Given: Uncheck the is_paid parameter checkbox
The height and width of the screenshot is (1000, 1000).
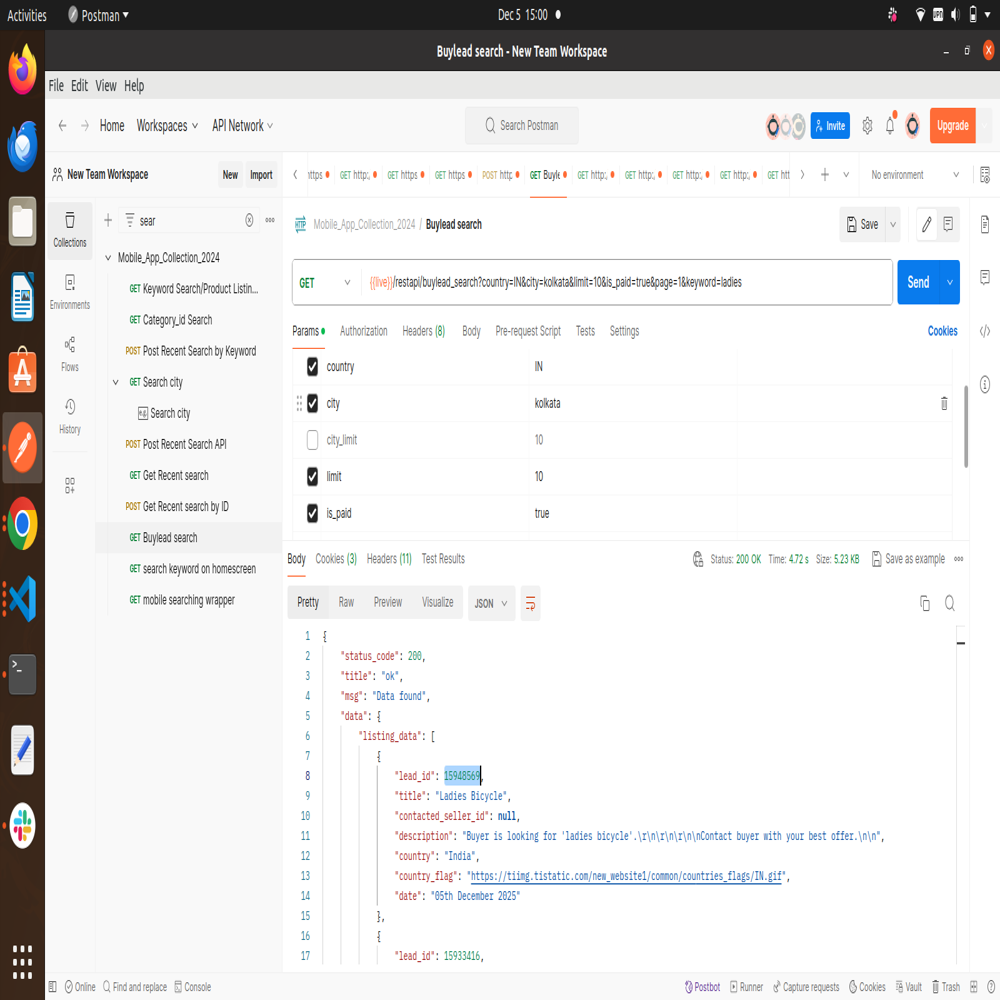Looking at the screenshot, I should tap(312, 513).
